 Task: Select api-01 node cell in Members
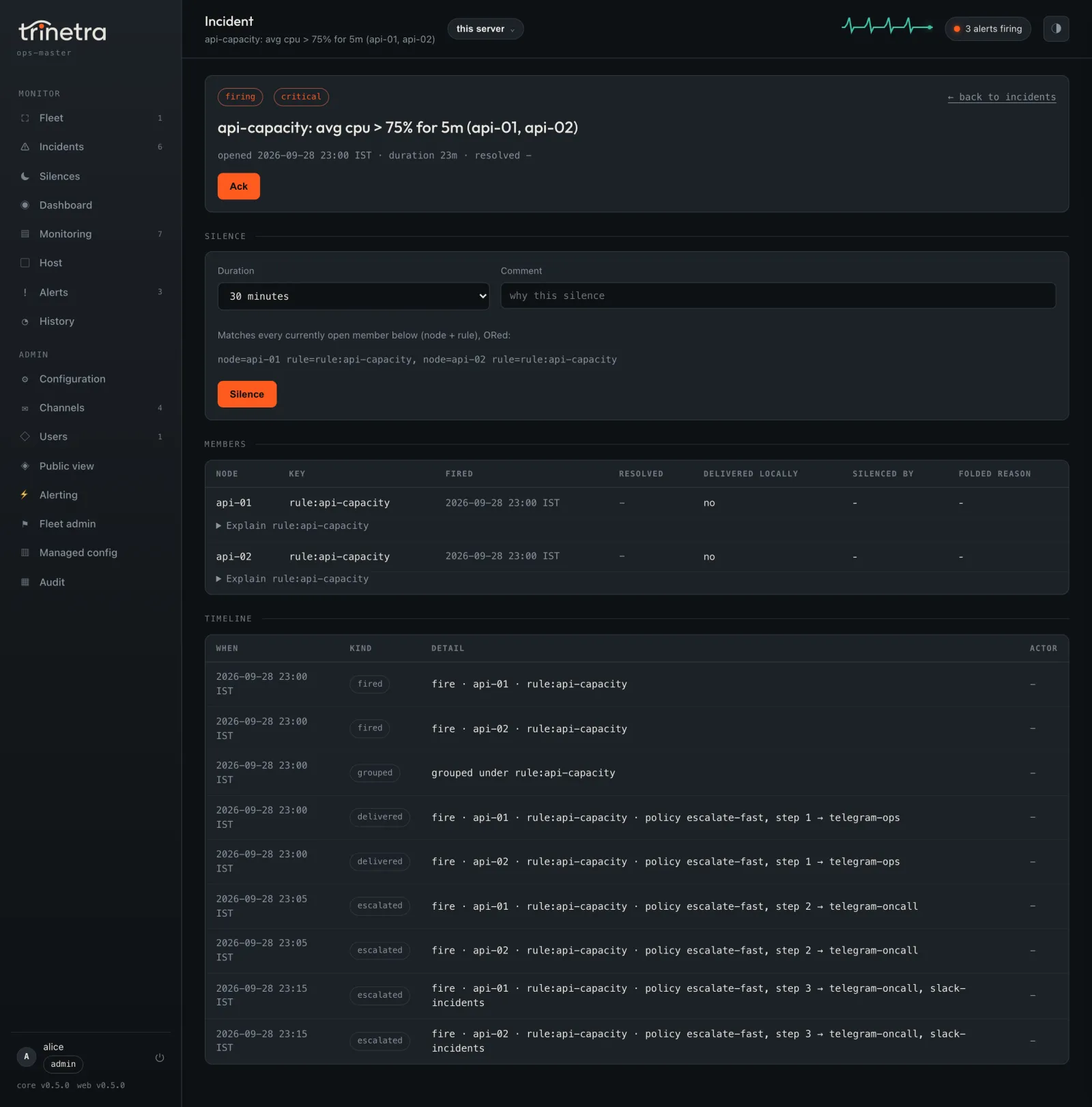pos(234,503)
